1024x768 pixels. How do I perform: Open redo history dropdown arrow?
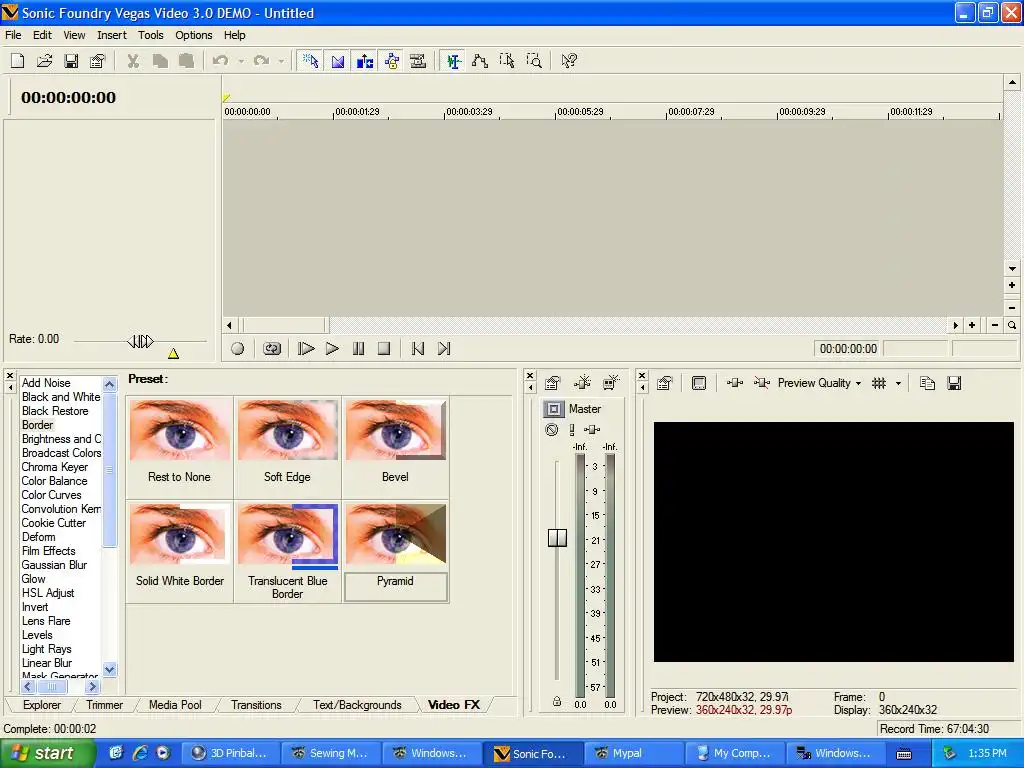[x=281, y=61]
